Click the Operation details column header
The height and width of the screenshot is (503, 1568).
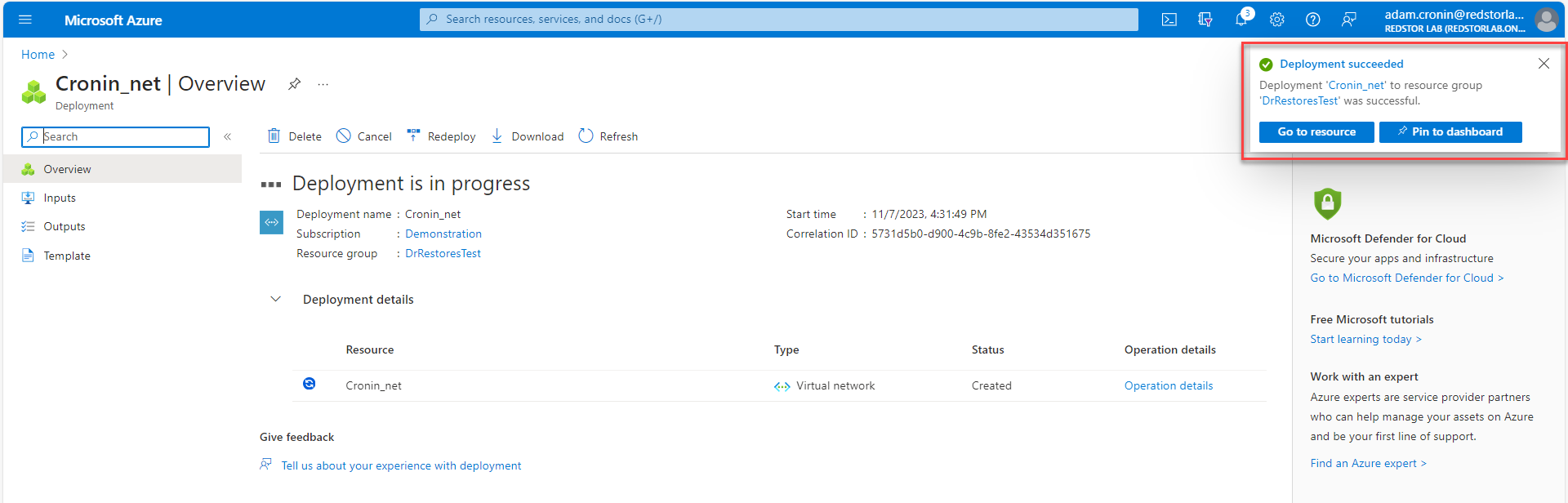tap(1169, 349)
